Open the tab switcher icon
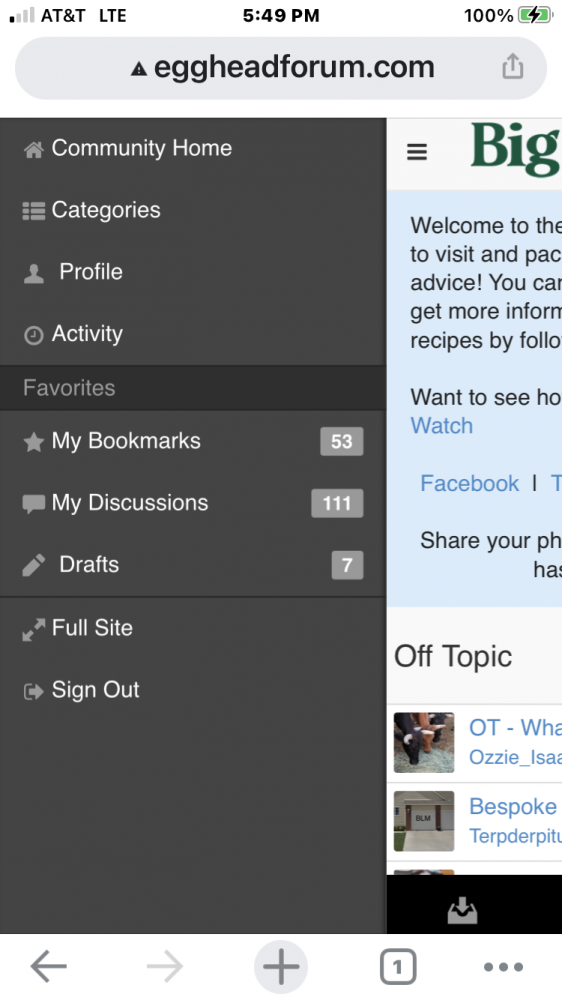The width and height of the screenshot is (562, 1000). coord(397,967)
